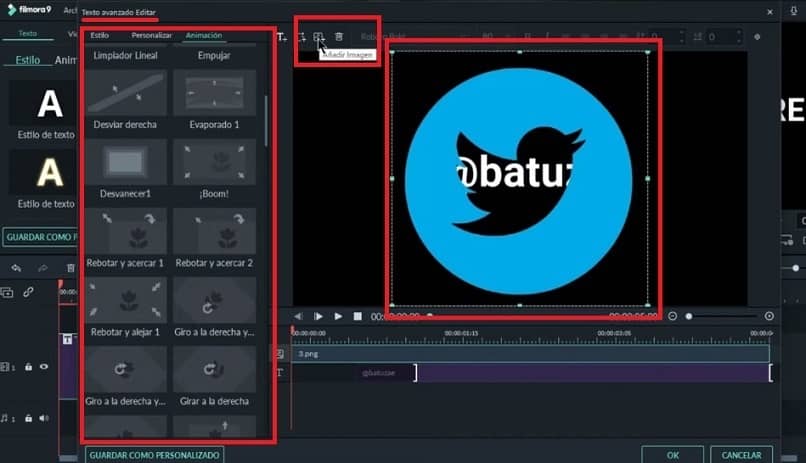Toggle lock on audio track 1
Image resolution: width=806 pixels, height=463 pixels.
click(29, 418)
